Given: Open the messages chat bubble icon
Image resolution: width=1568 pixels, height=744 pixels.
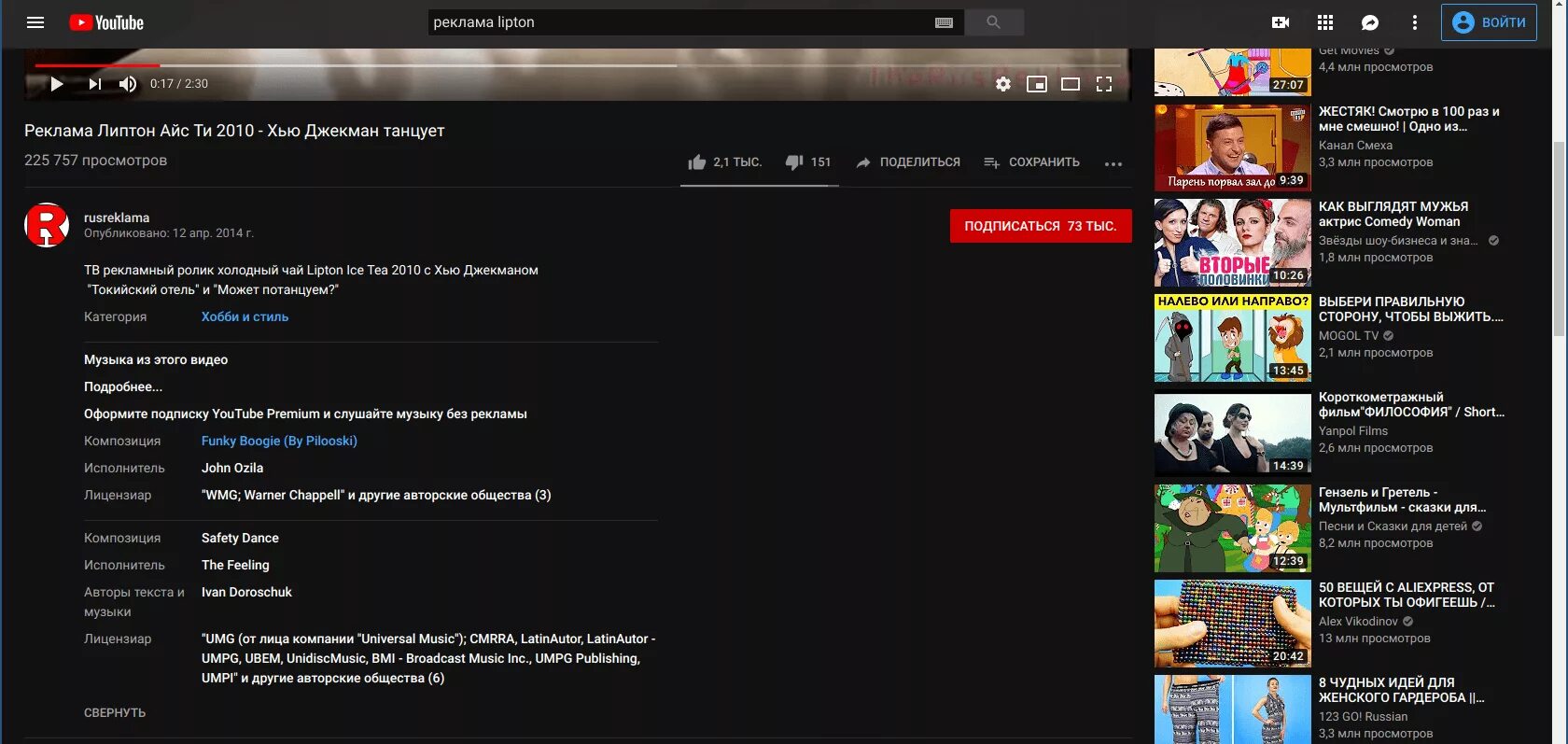Looking at the screenshot, I should (1370, 22).
